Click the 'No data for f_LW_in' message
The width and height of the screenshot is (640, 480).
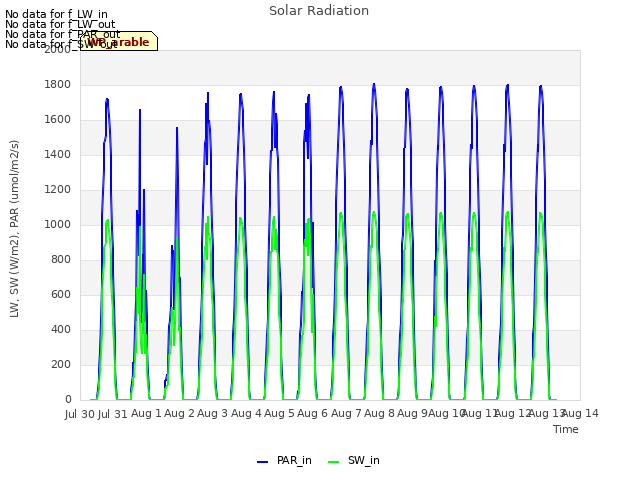tap(56, 14)
